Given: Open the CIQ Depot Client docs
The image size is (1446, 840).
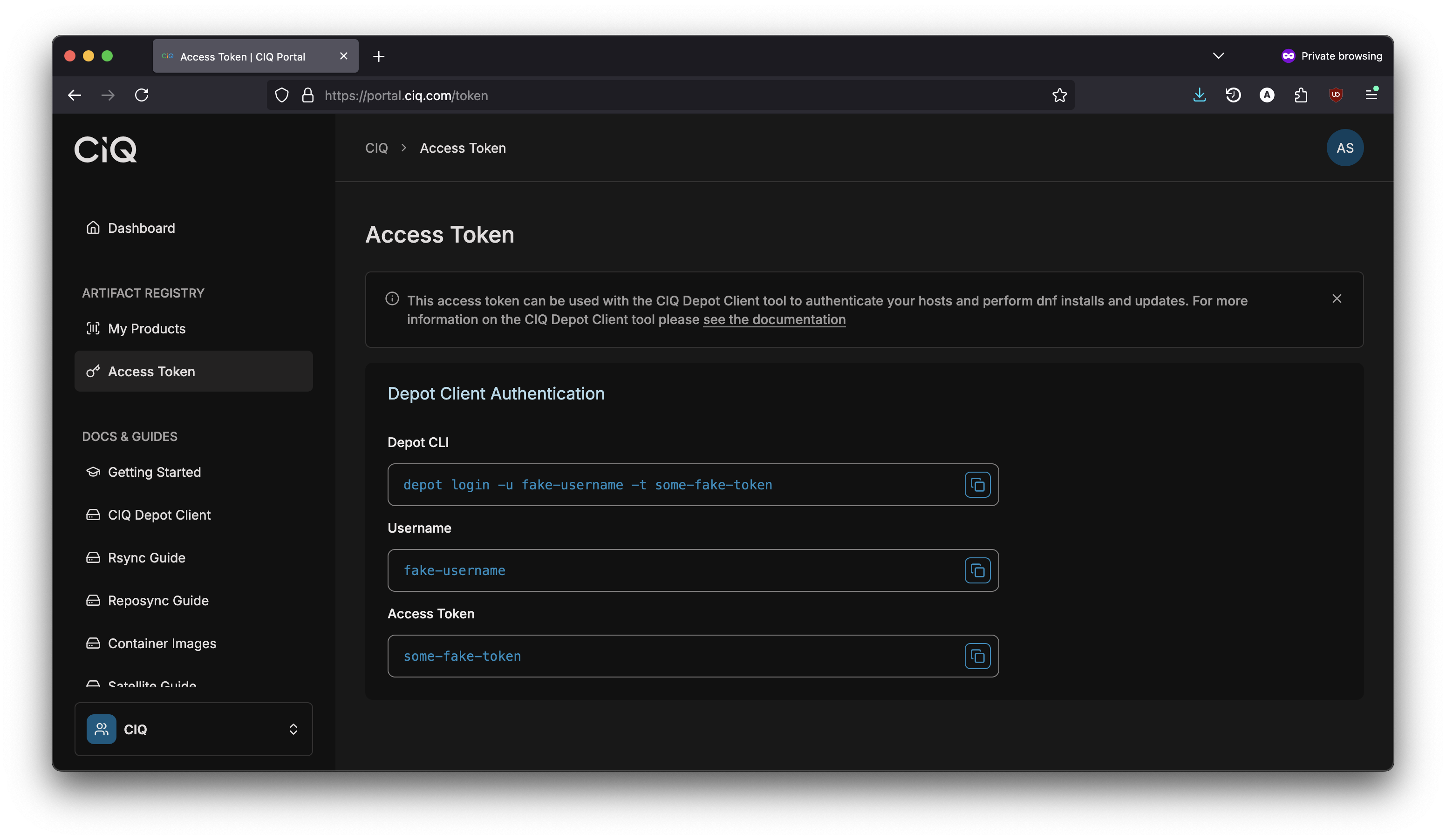Looking at the screenshot, I should click(x=159, y=515).
